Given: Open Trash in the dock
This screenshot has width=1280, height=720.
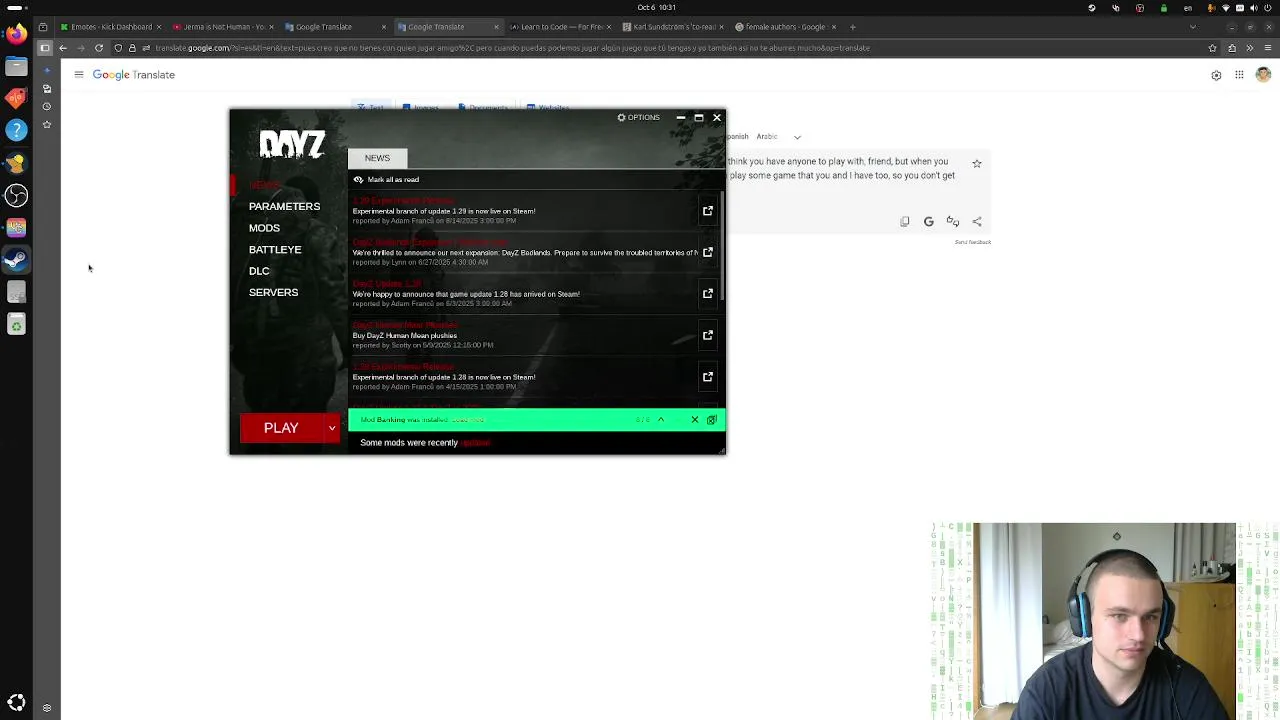Looking at the screenshot, I should [16, 324].
